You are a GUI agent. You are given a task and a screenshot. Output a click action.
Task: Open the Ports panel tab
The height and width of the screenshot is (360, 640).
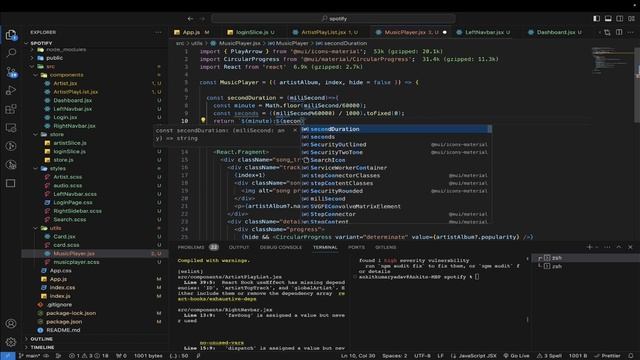[356, 247]
